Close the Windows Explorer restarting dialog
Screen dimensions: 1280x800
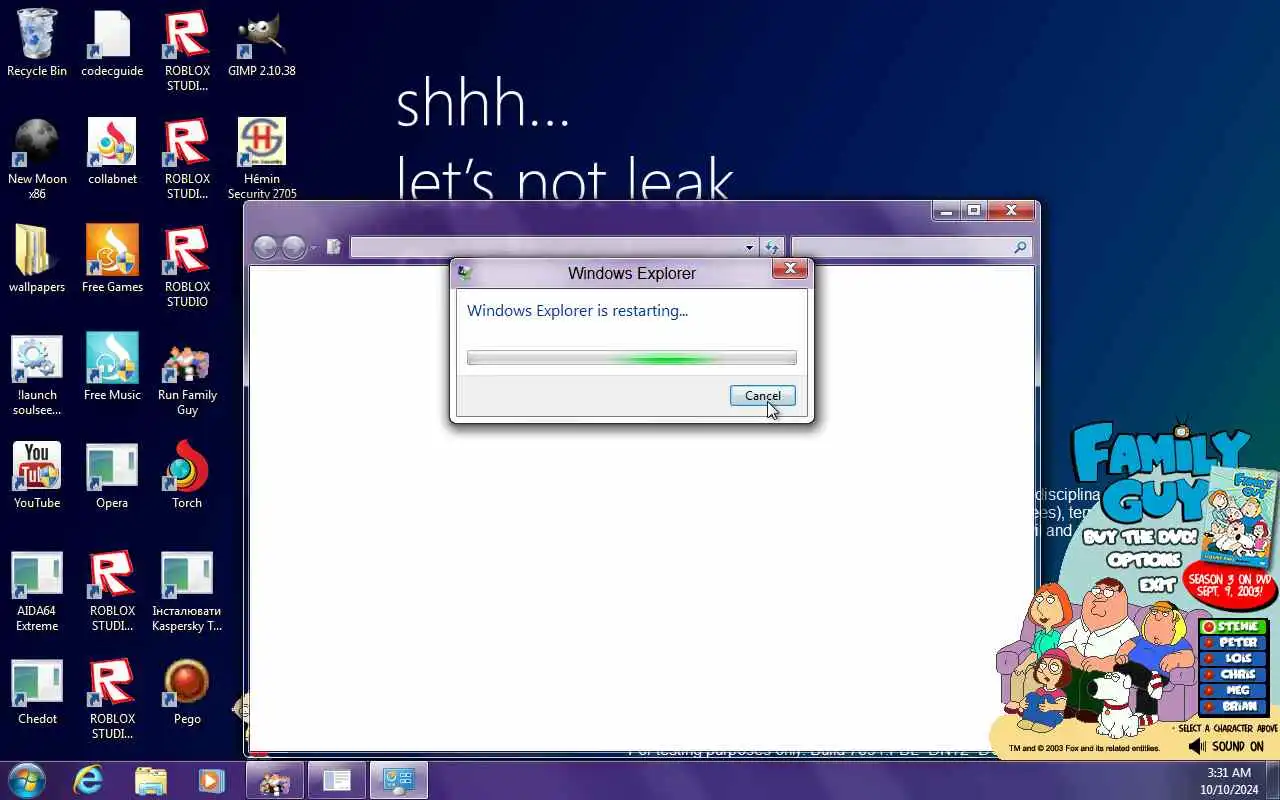point(790,268)
